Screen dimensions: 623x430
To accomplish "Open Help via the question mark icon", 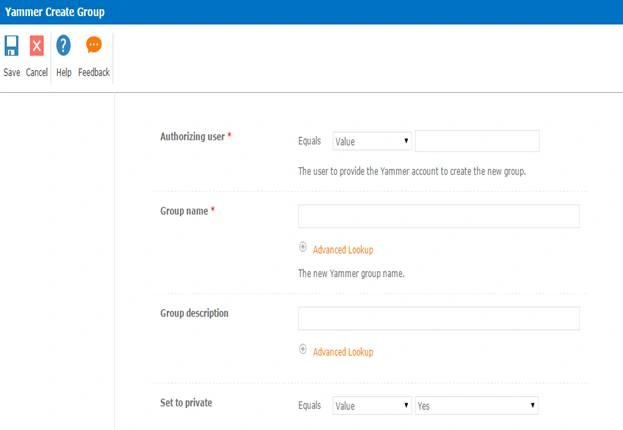I will pos(64,45).
